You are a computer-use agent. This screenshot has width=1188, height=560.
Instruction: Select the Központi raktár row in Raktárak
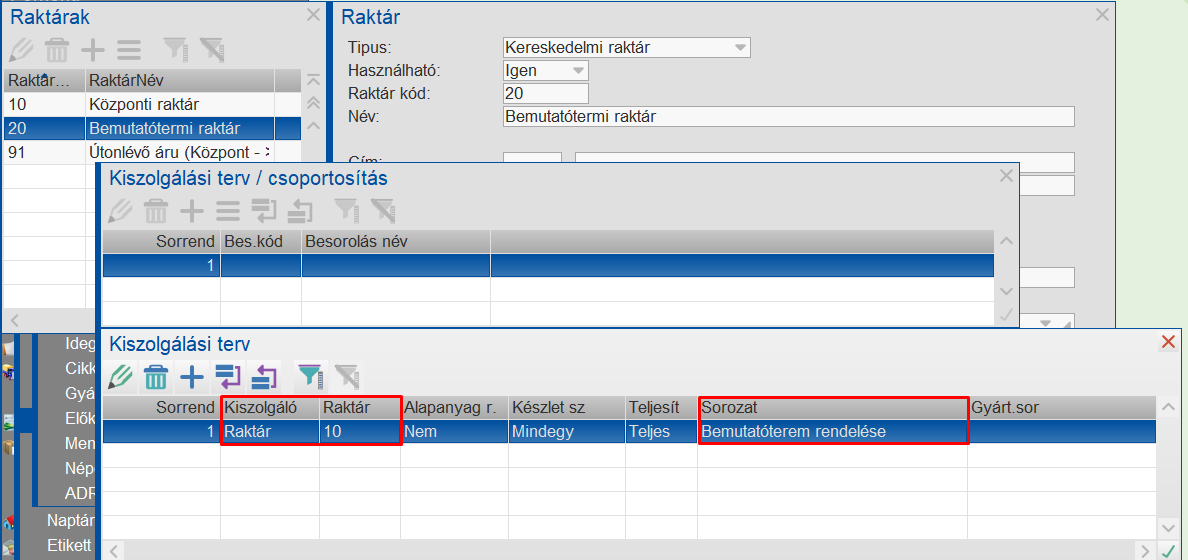(x=152, y=105)
